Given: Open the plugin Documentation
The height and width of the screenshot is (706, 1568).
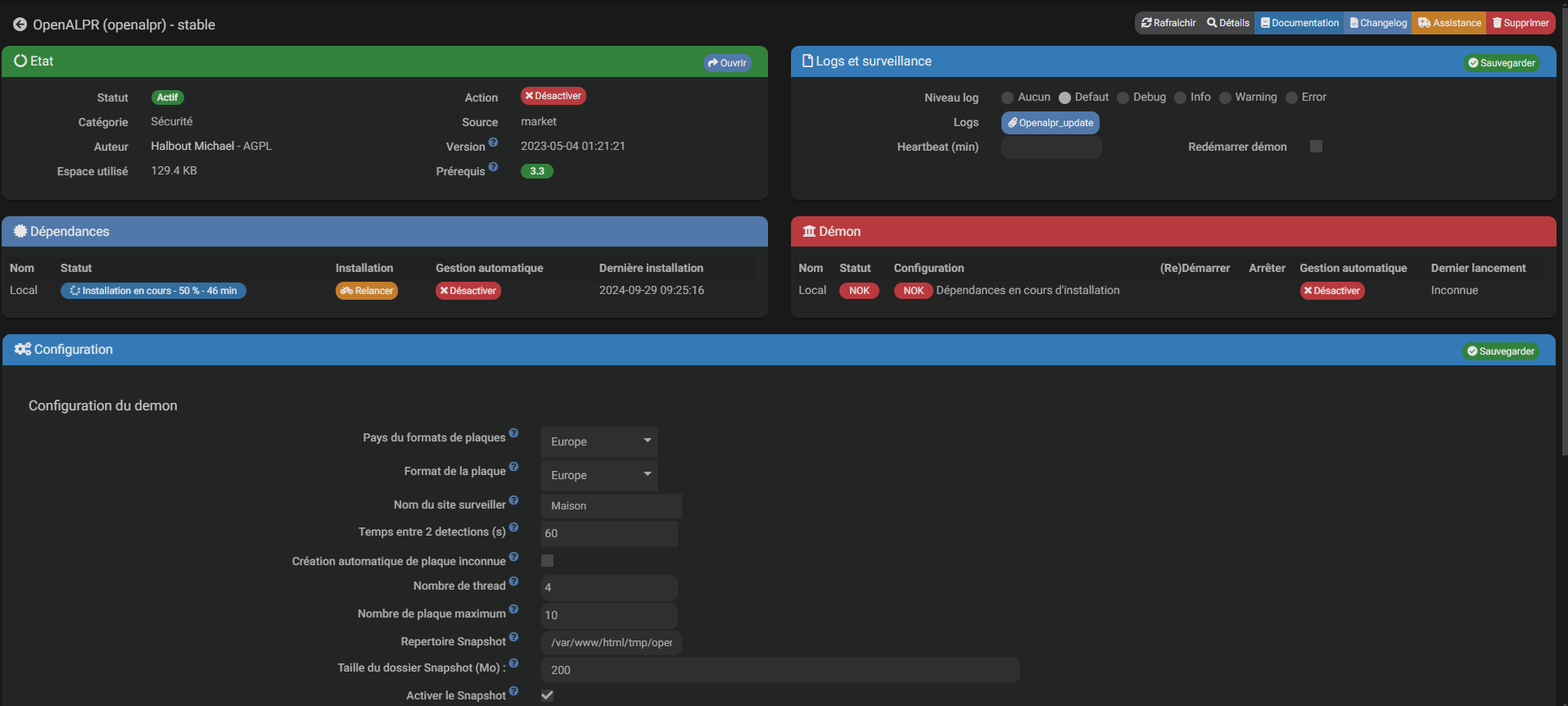Looking at the screenshot, I should coord(1299,23).
